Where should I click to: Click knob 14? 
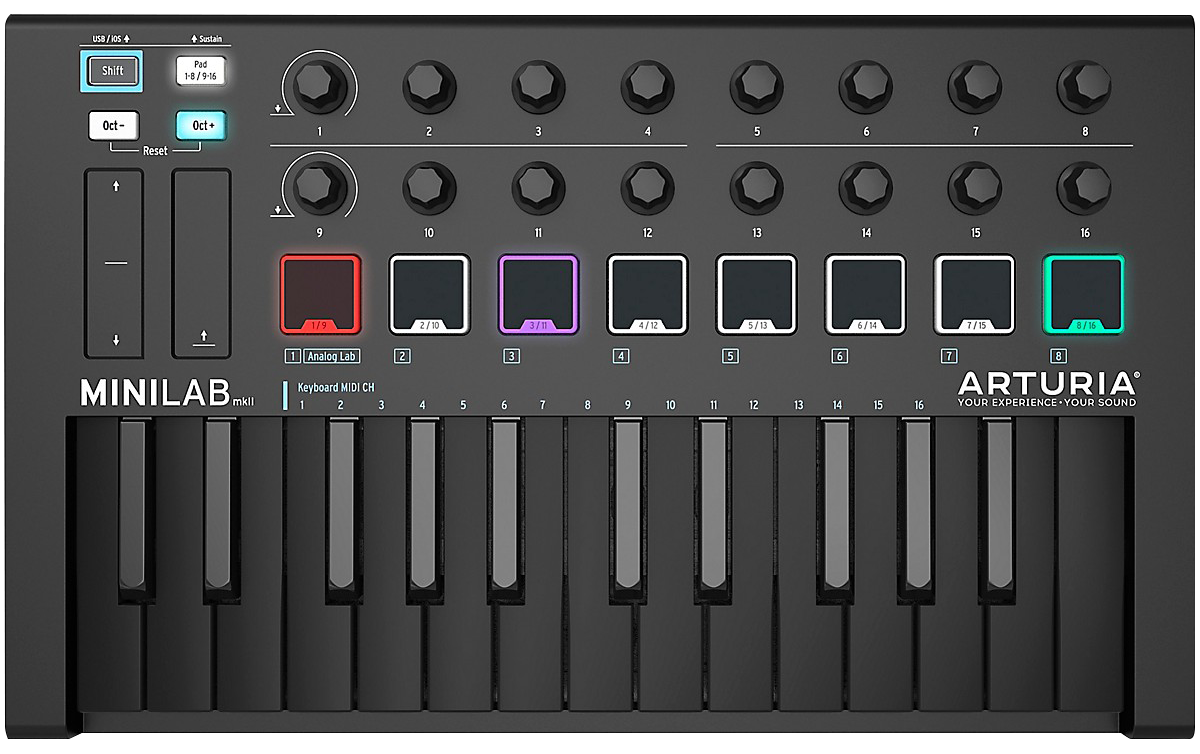866,187
